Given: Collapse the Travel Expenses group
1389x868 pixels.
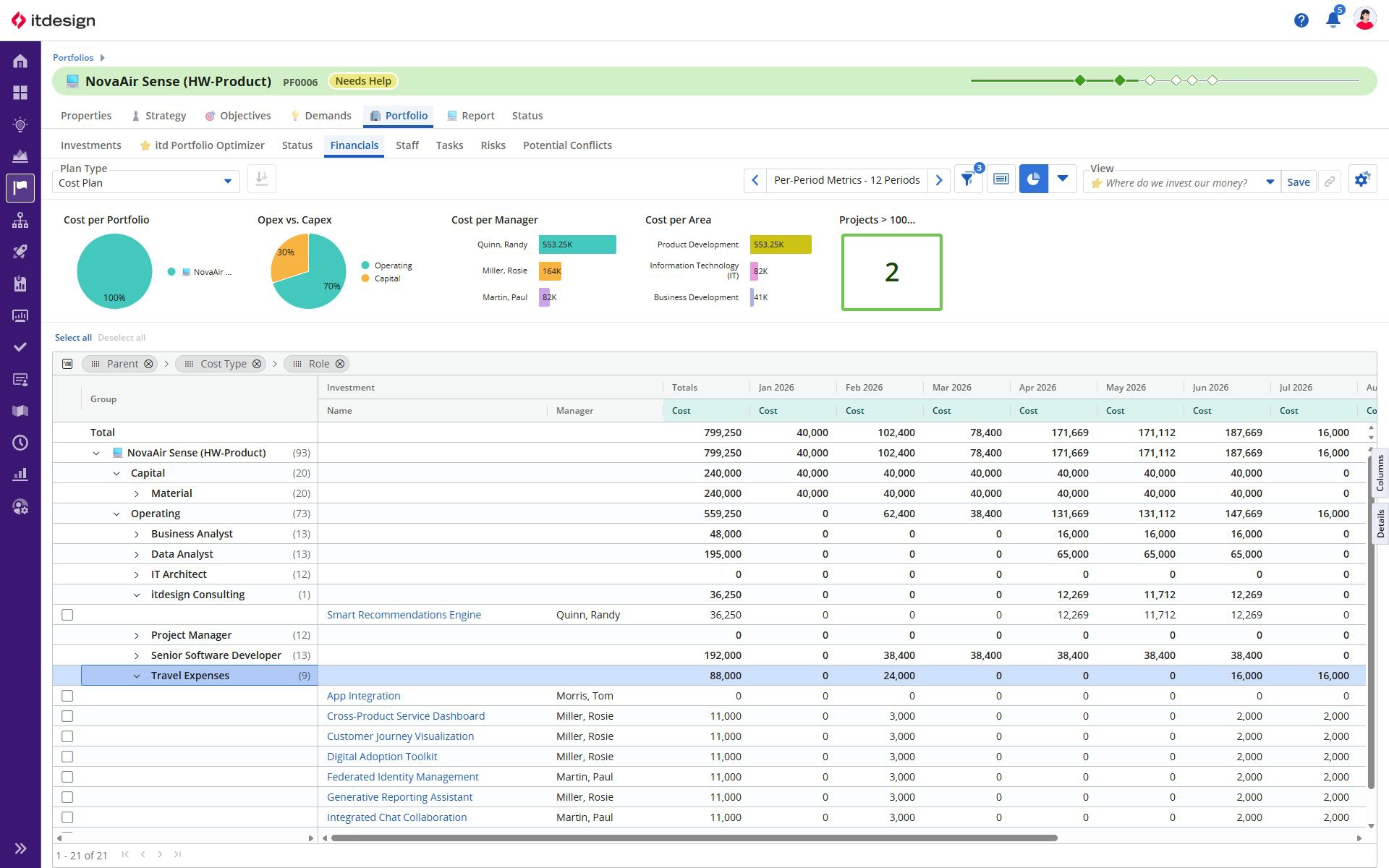Looking at the screenshot, I should coord(137,676).
